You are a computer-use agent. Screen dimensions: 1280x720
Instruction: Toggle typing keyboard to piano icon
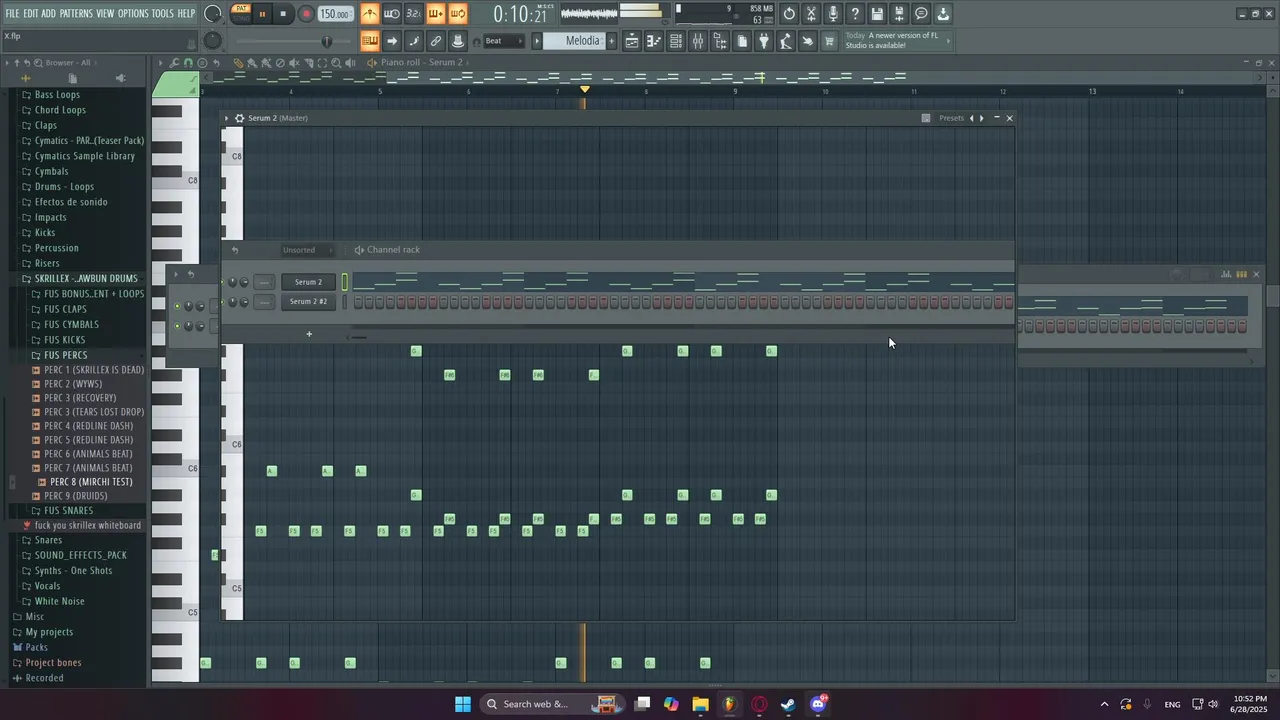click(x=370, y=41)
